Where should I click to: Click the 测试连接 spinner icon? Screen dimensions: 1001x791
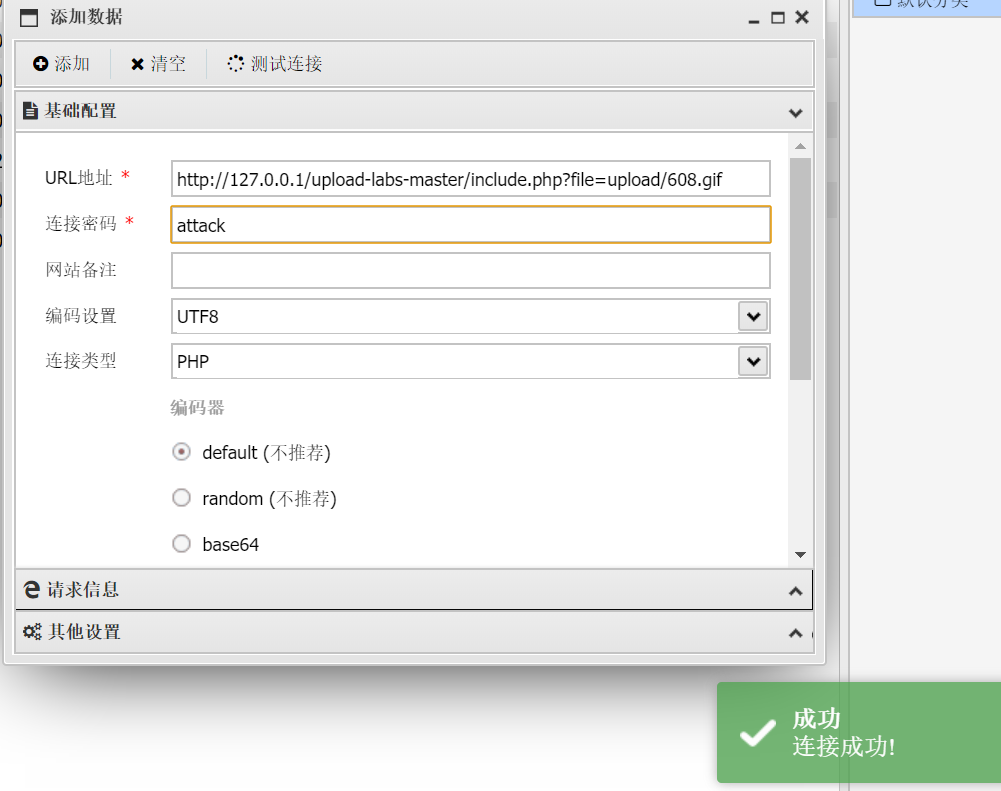click(x=235, y=64)
